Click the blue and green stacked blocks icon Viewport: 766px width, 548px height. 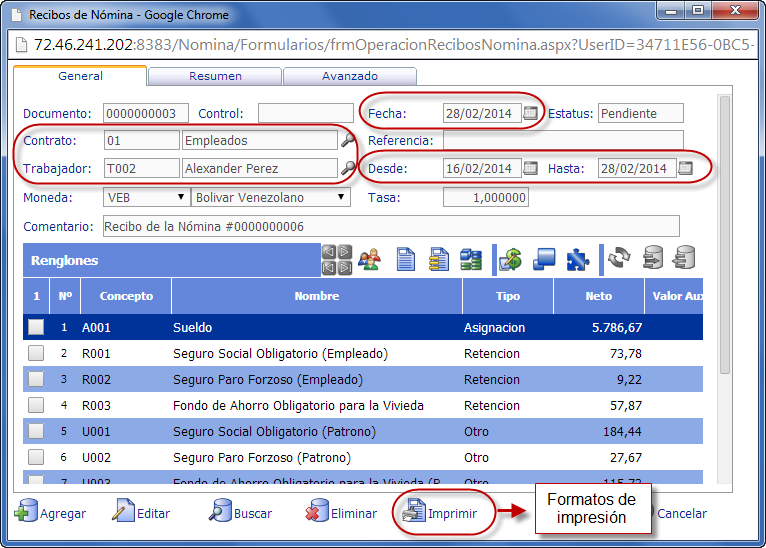[x=471, y=259]
